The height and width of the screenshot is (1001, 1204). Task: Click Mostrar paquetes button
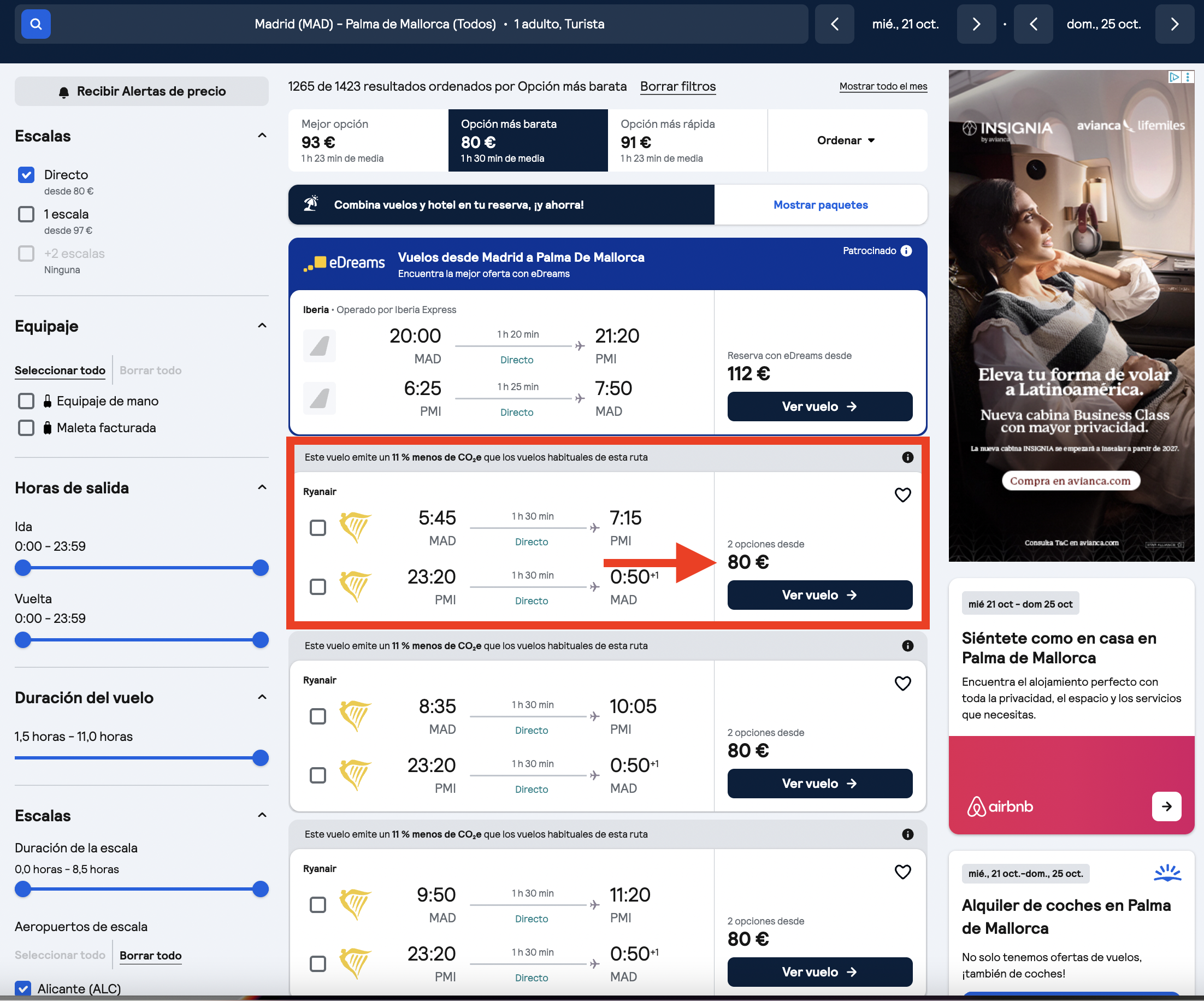click(821, 205)
